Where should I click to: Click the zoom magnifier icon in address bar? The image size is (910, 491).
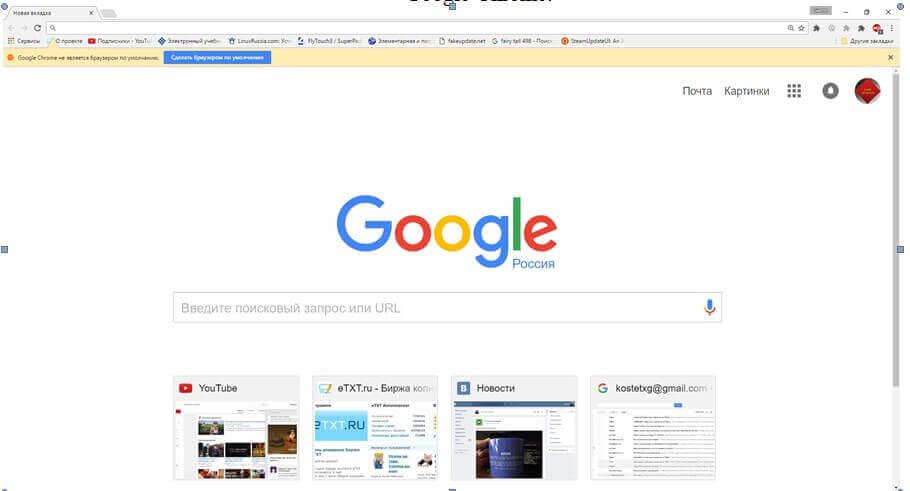(x=791, y=28)
